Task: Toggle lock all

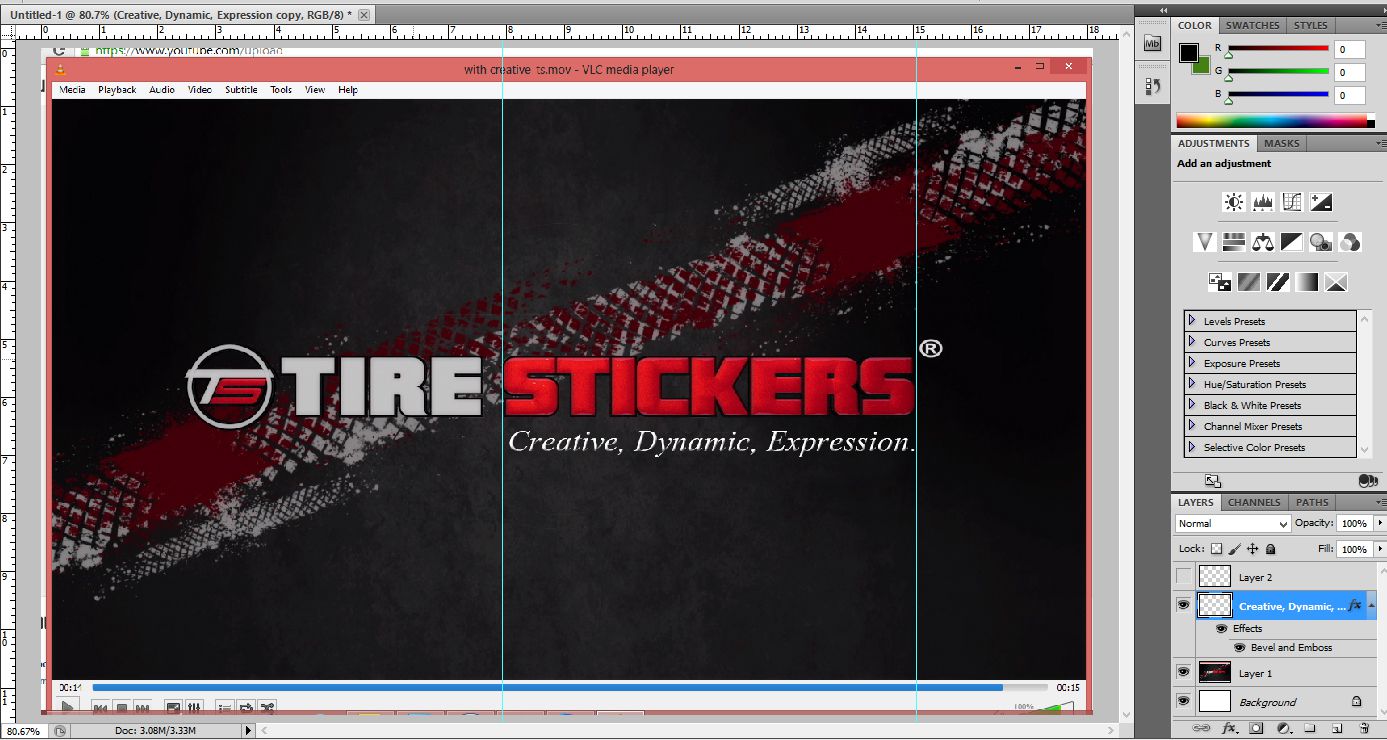Action: pyautogui.click(x=1270, y=549)
